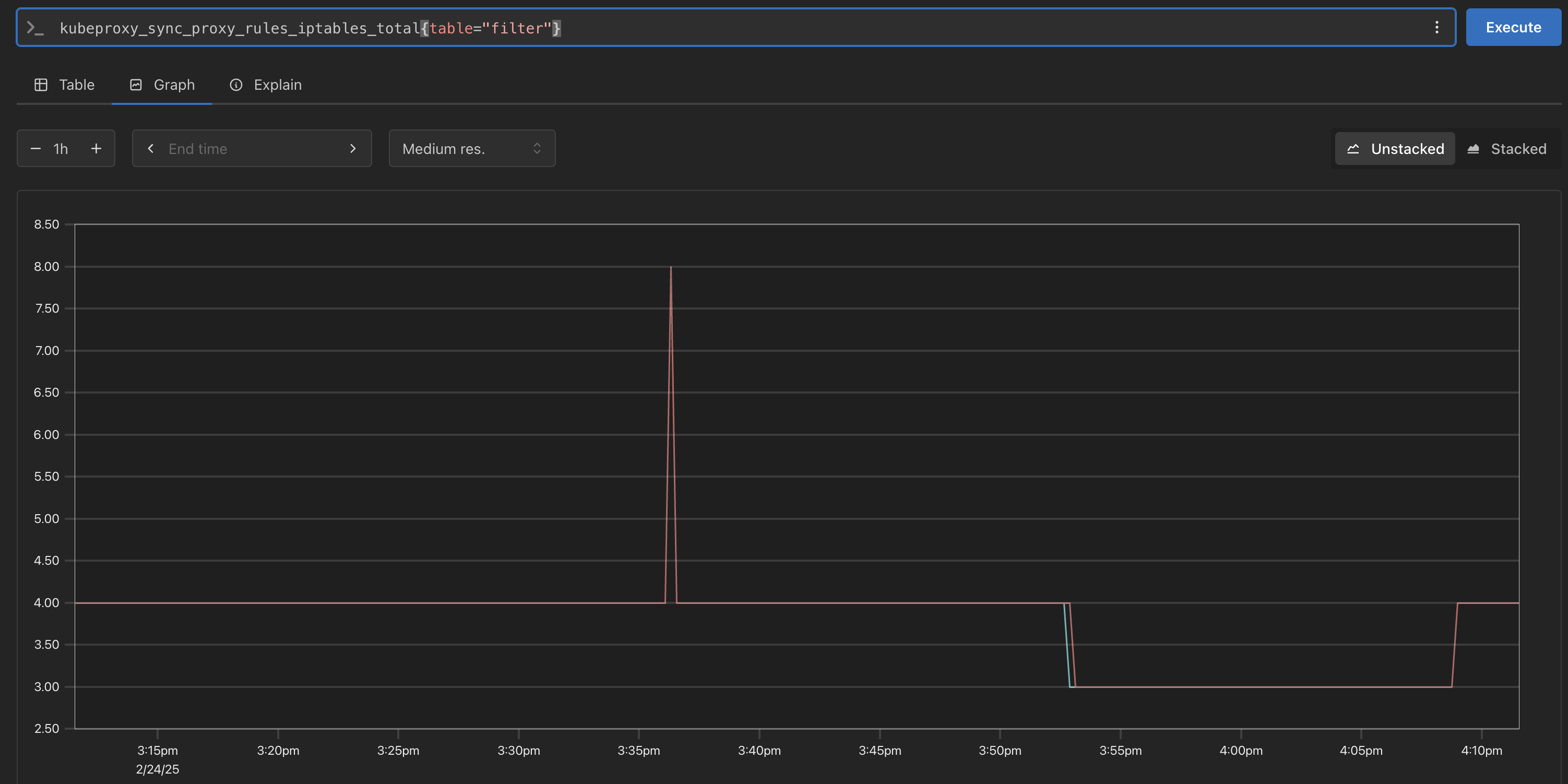1568x784 pixels.
Task: Focus the End time input field
Action: point(251,149)
